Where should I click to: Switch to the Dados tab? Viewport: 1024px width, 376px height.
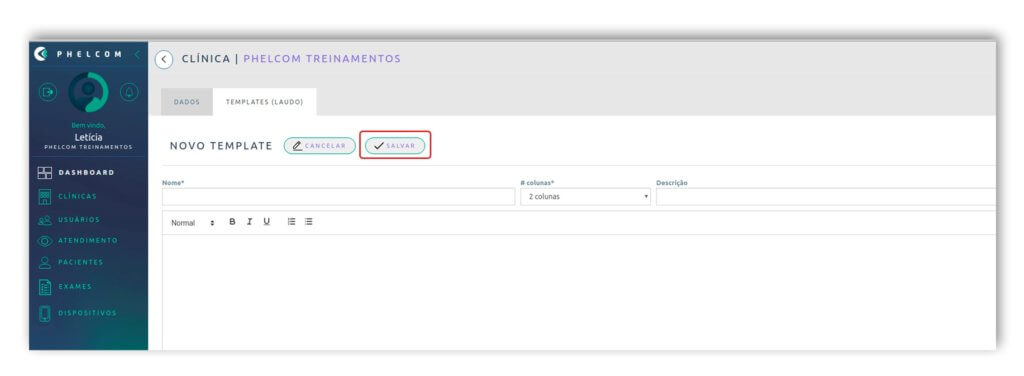coord(187,102)
